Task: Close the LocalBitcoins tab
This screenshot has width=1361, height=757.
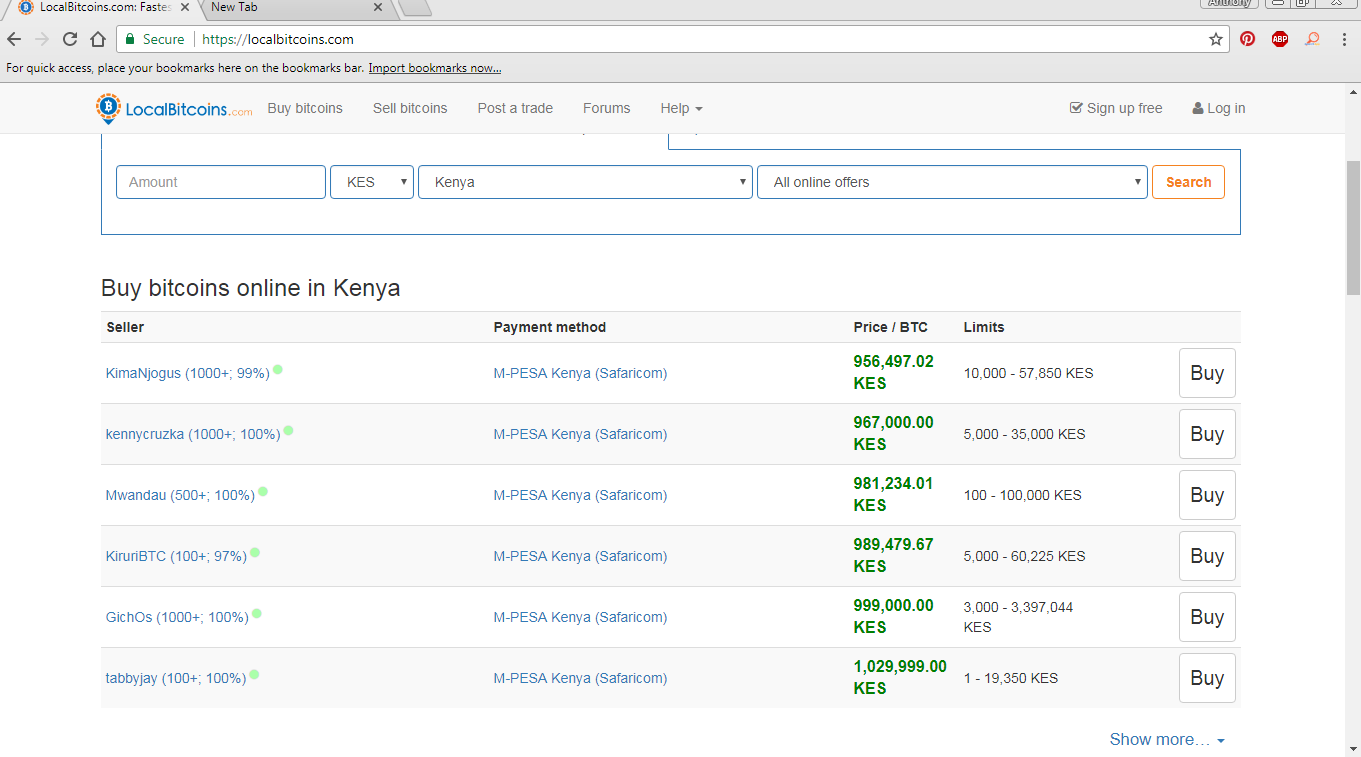Action: pyautogui.click(x=185, y=7)
